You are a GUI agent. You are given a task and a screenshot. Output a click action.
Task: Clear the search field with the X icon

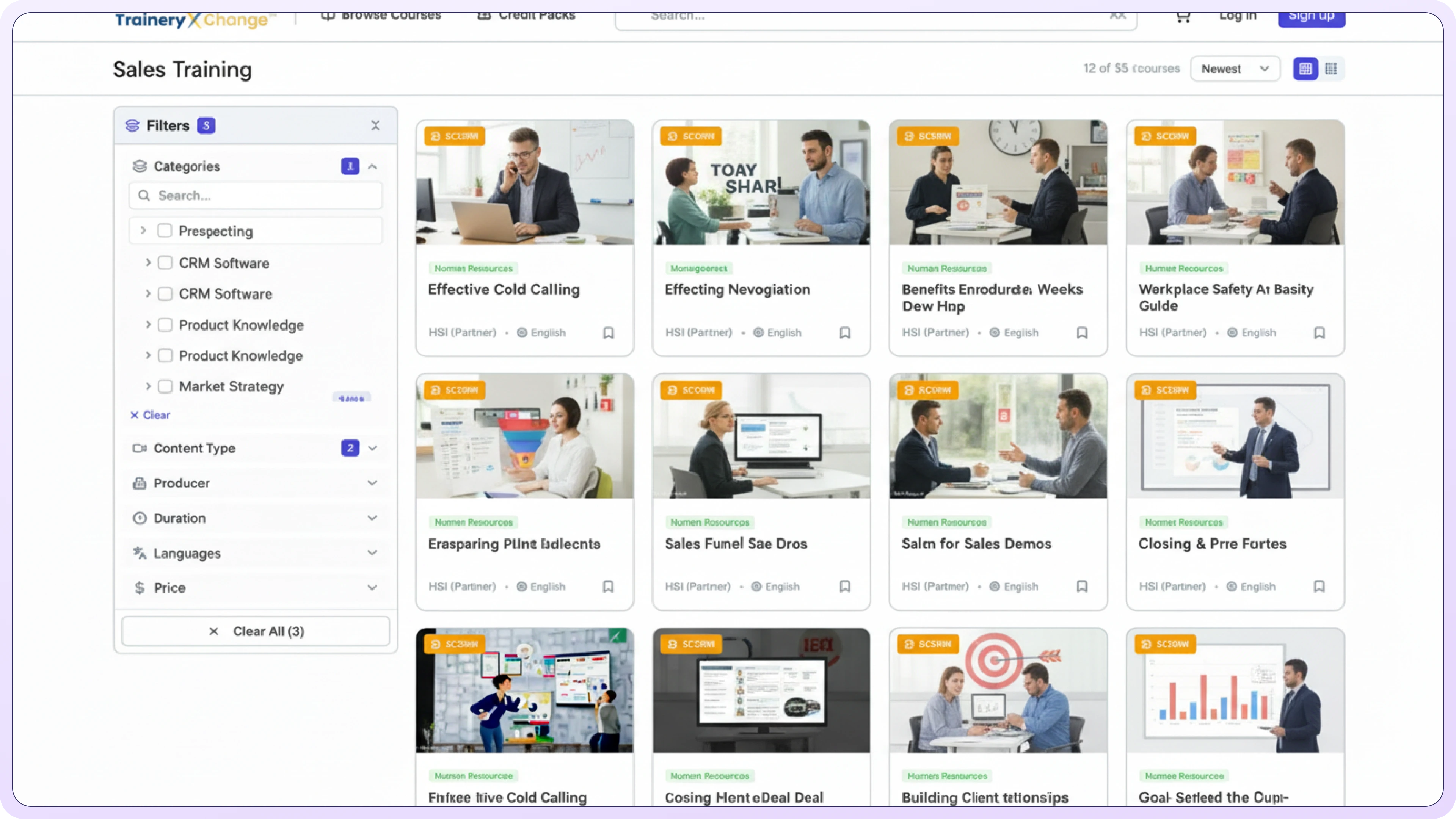pos(1118,15)
